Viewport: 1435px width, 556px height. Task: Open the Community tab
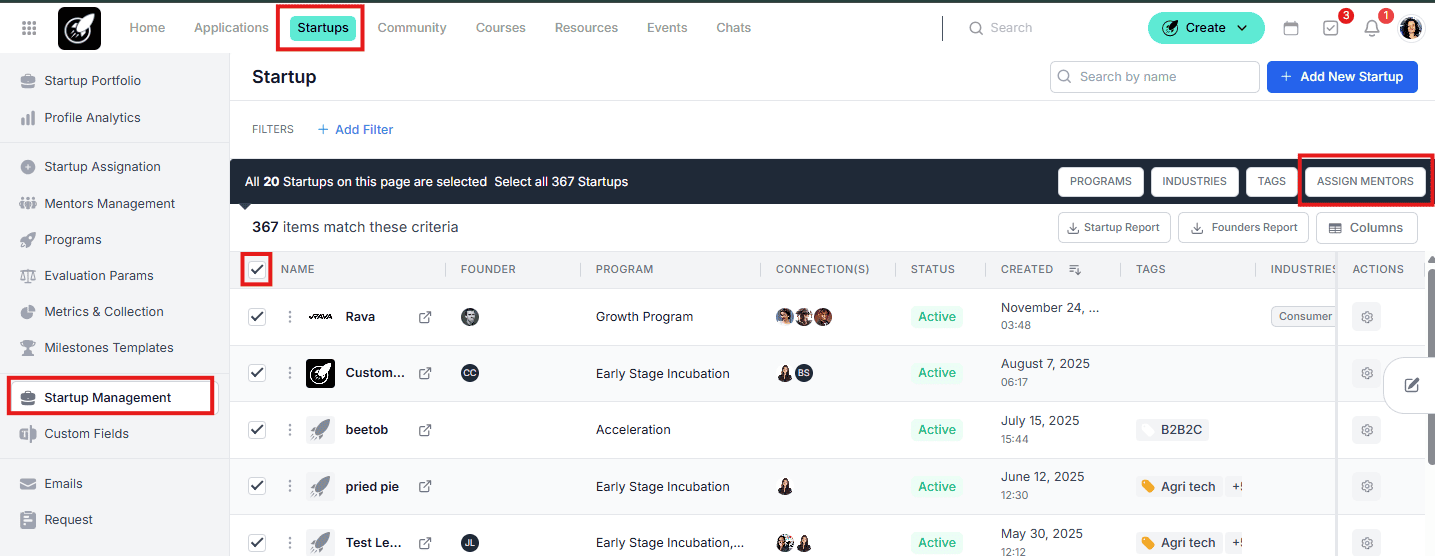pos(412,28)
